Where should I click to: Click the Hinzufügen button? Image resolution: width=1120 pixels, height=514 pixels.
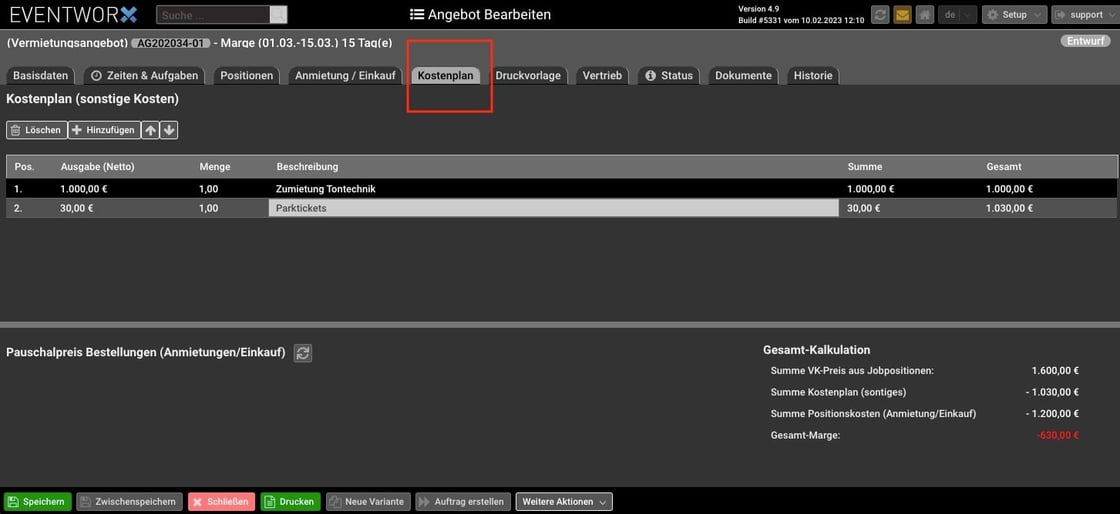pos(104,130)
